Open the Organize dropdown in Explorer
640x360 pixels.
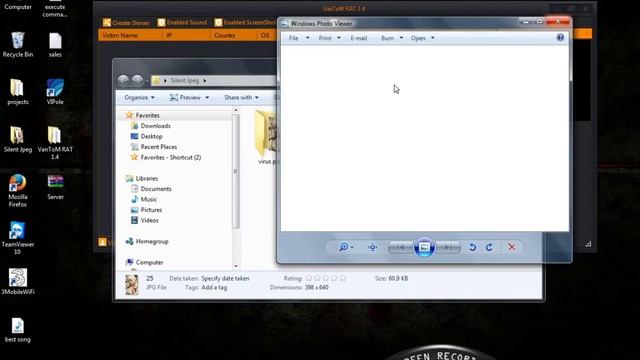click(139, 98)
